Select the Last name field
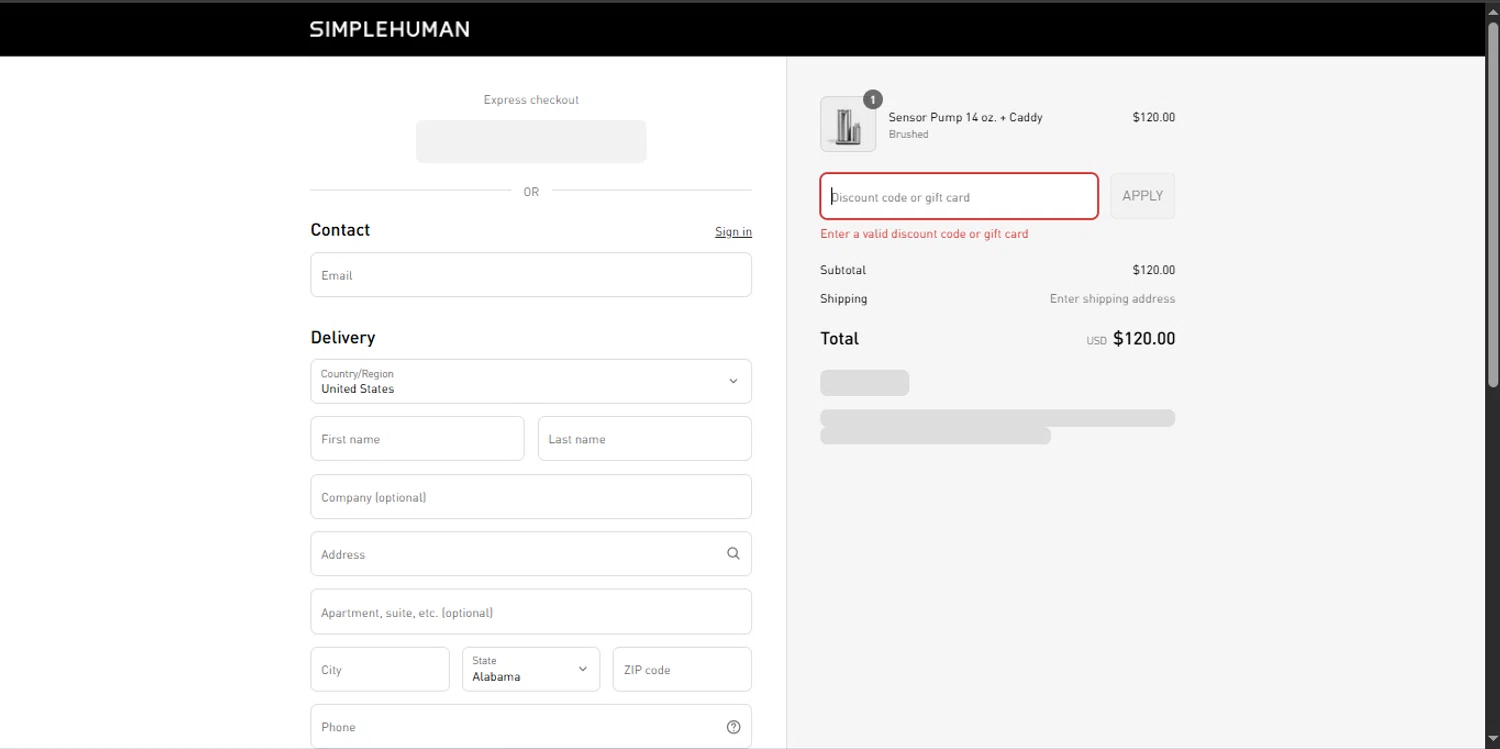Screen dimensions: 1500x749 click(x=644, y=439)
